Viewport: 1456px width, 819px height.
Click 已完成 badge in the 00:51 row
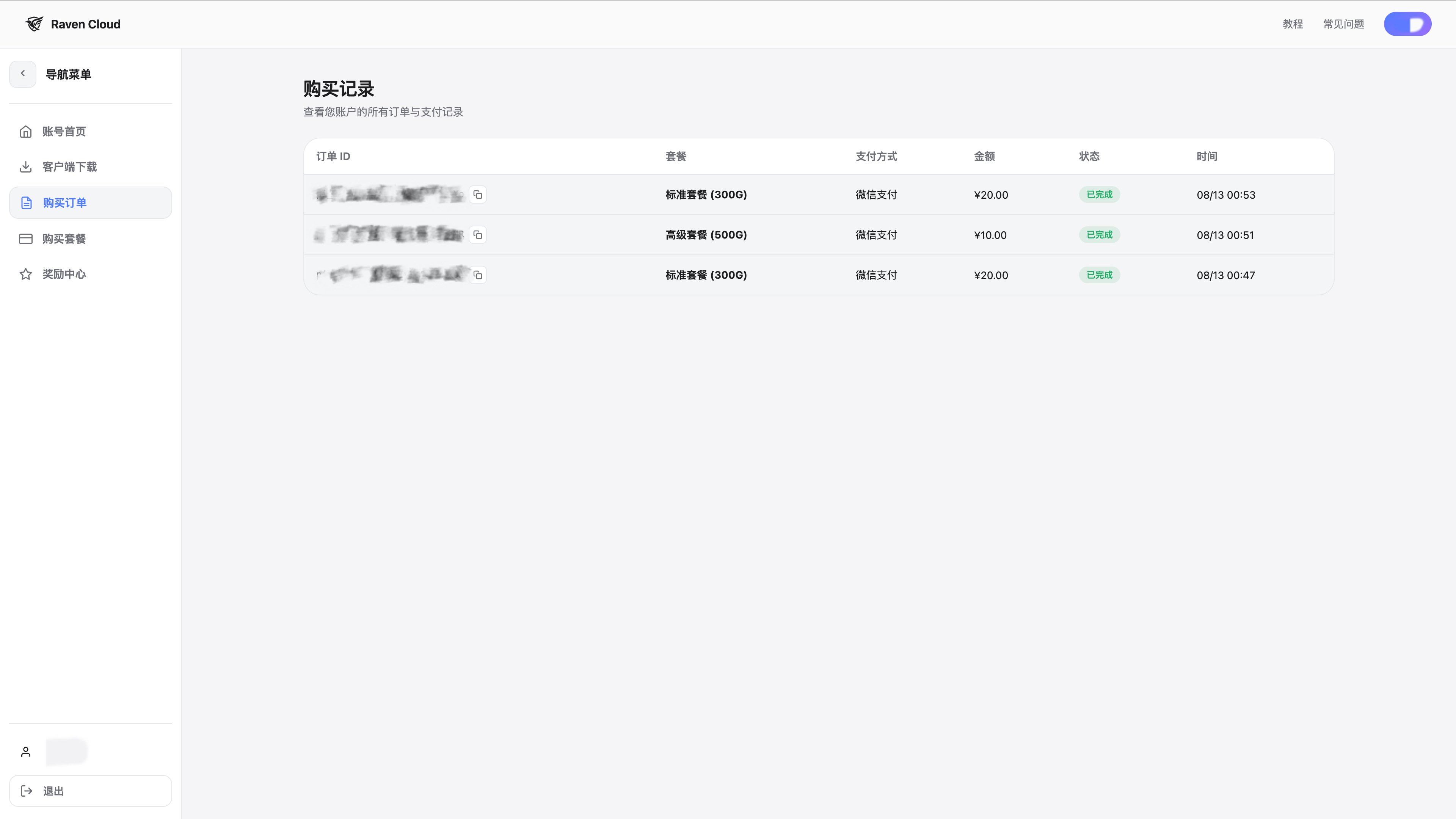1099,235
